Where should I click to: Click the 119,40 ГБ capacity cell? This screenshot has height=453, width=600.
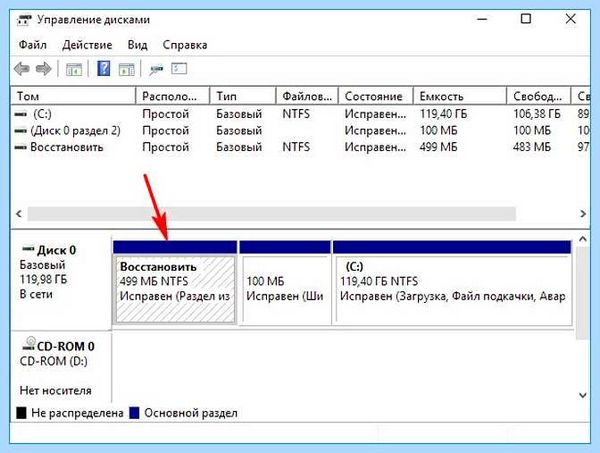click(x=443, y=114)
